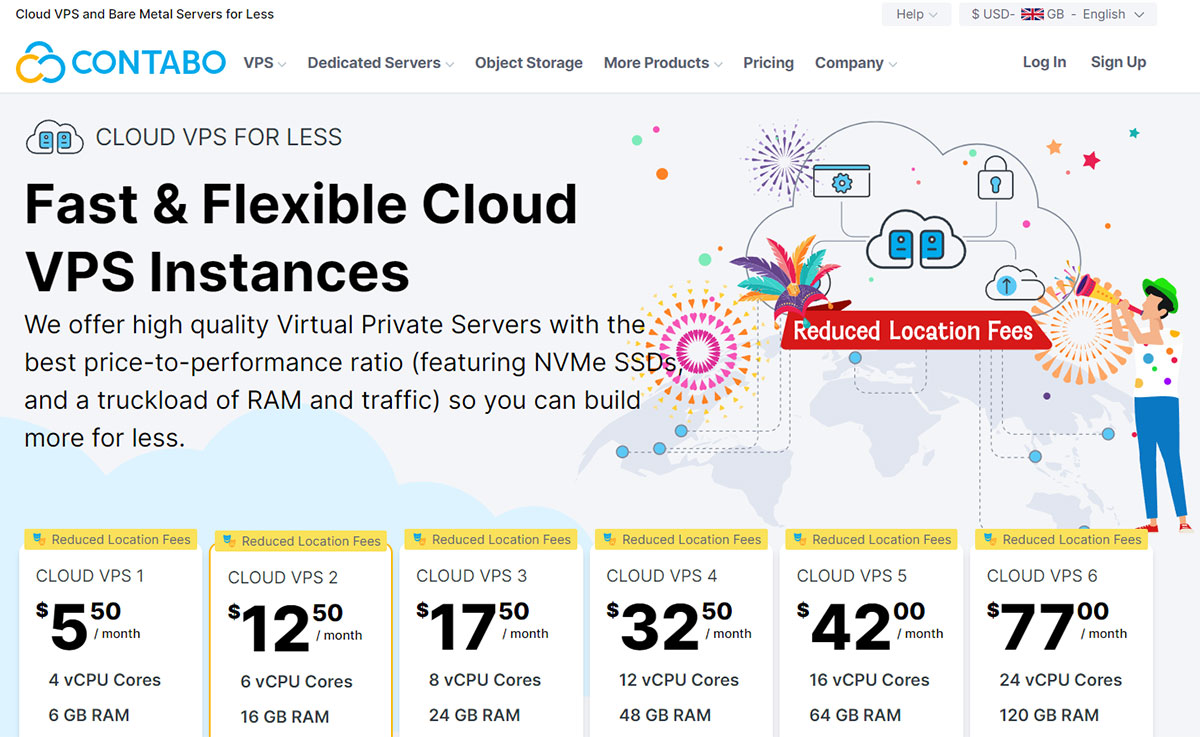1200x737 pixels.
Task: Select the CLOUD VPS 2 plan title
Action: point(283,577)
